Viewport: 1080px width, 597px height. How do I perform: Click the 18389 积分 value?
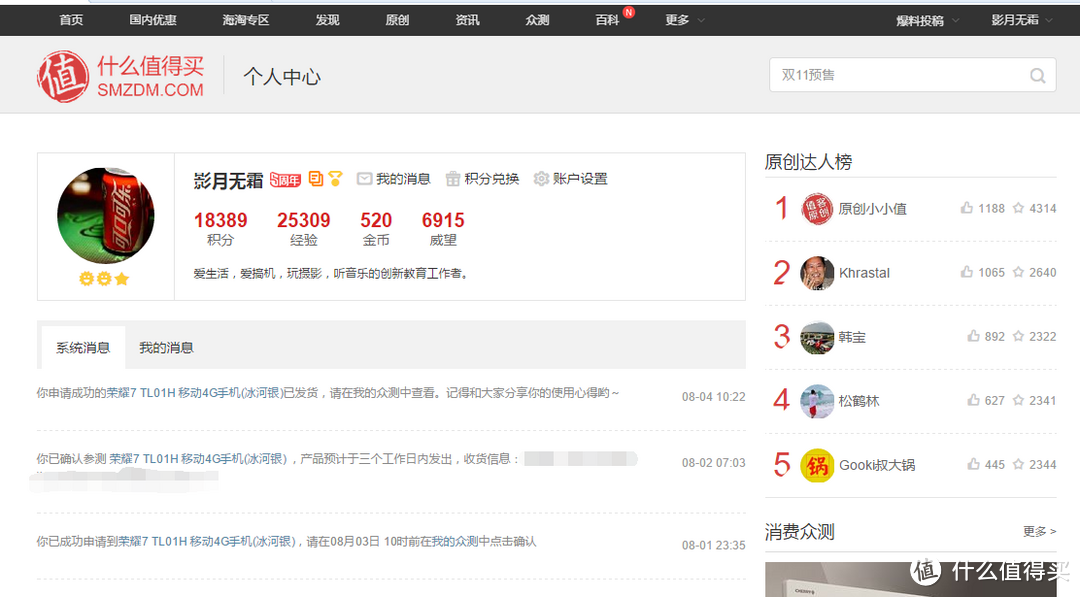click(220, 220)
